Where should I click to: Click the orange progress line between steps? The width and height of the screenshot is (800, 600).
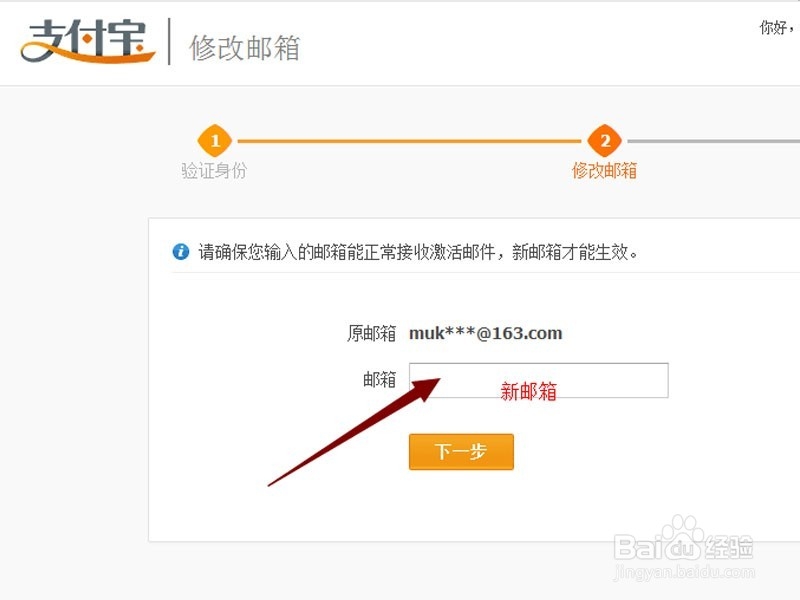(x=409, y=141)
